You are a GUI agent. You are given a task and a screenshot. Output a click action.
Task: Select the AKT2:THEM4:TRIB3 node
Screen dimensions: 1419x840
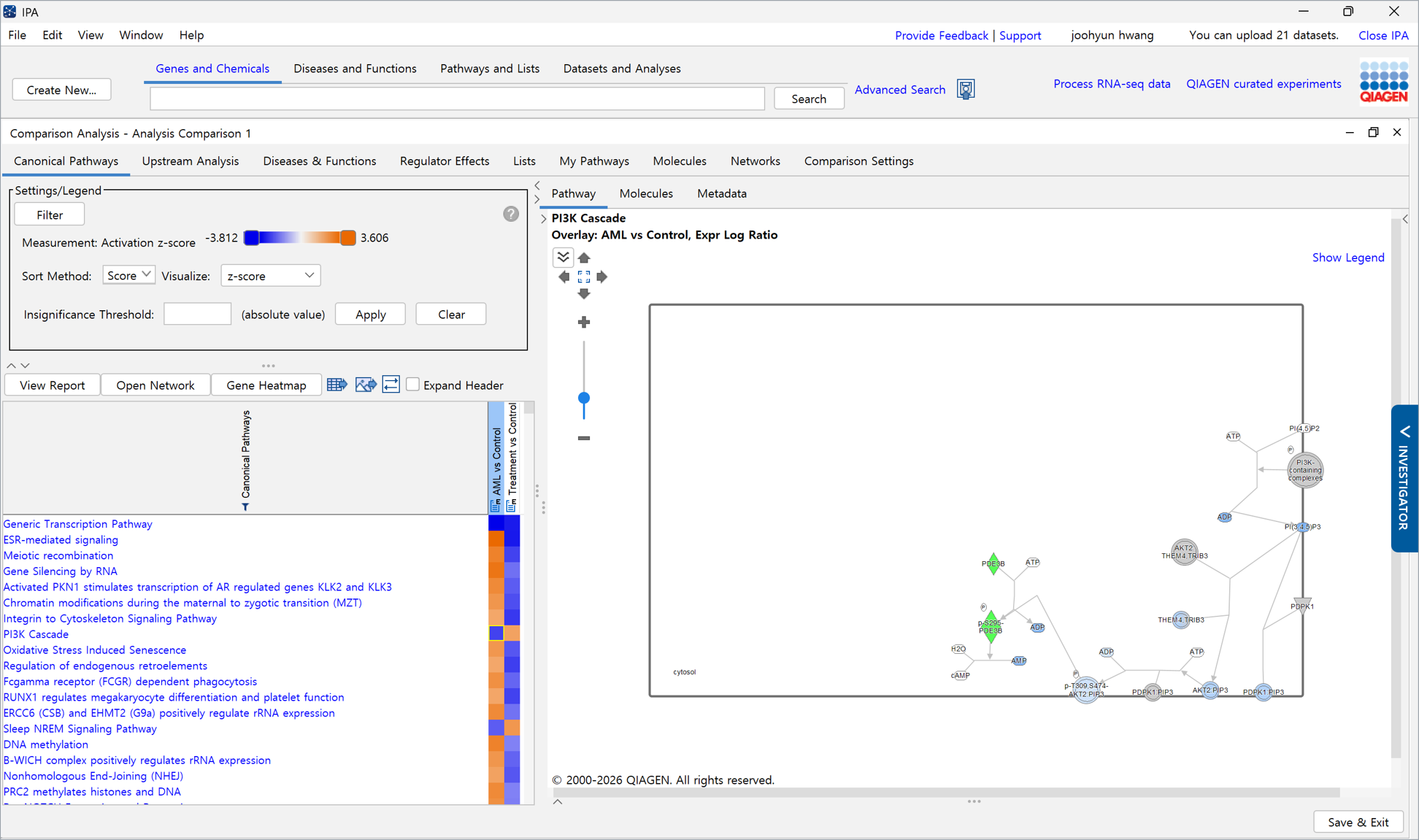click(1184, 552)
